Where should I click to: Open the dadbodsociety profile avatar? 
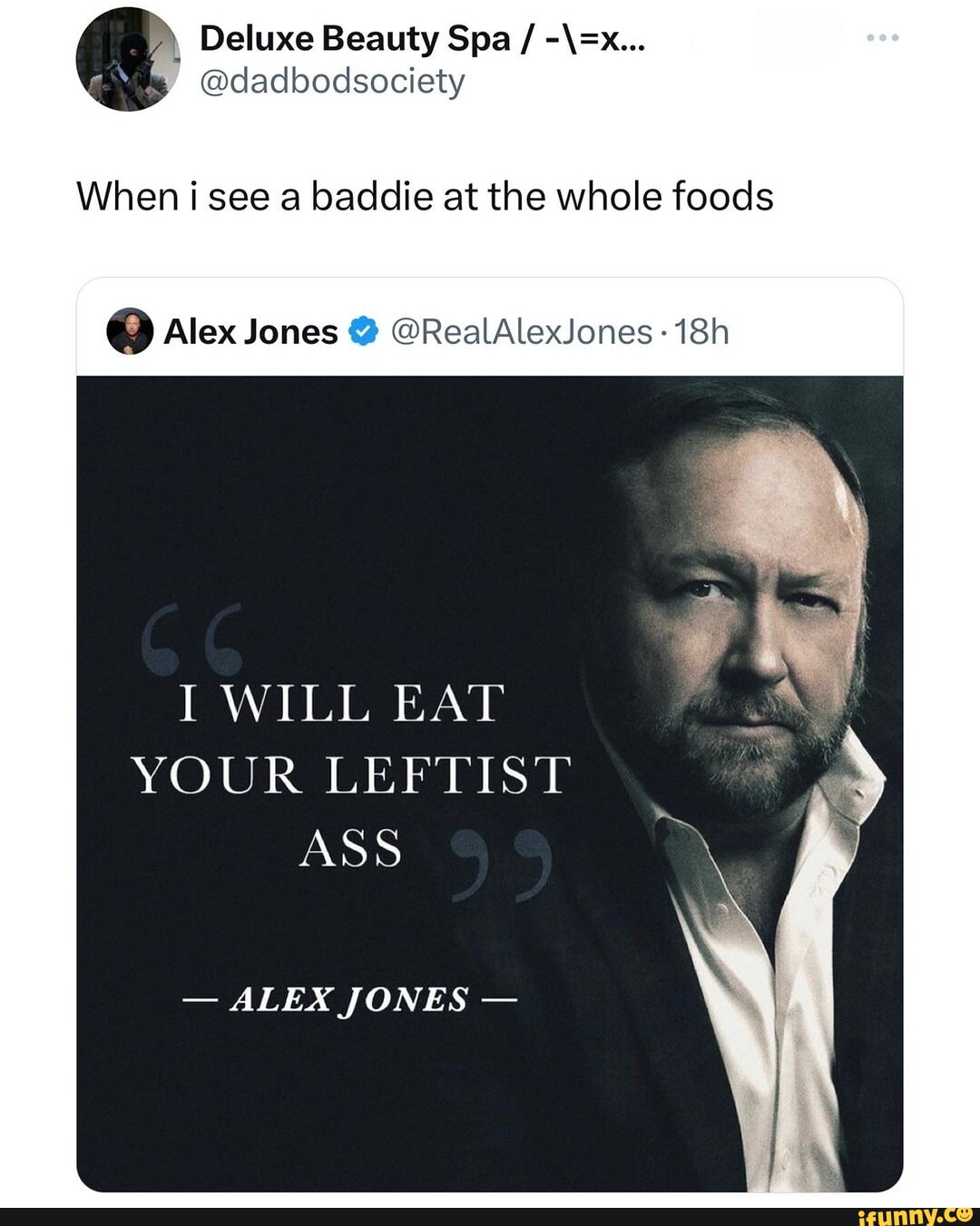[127, 59]
